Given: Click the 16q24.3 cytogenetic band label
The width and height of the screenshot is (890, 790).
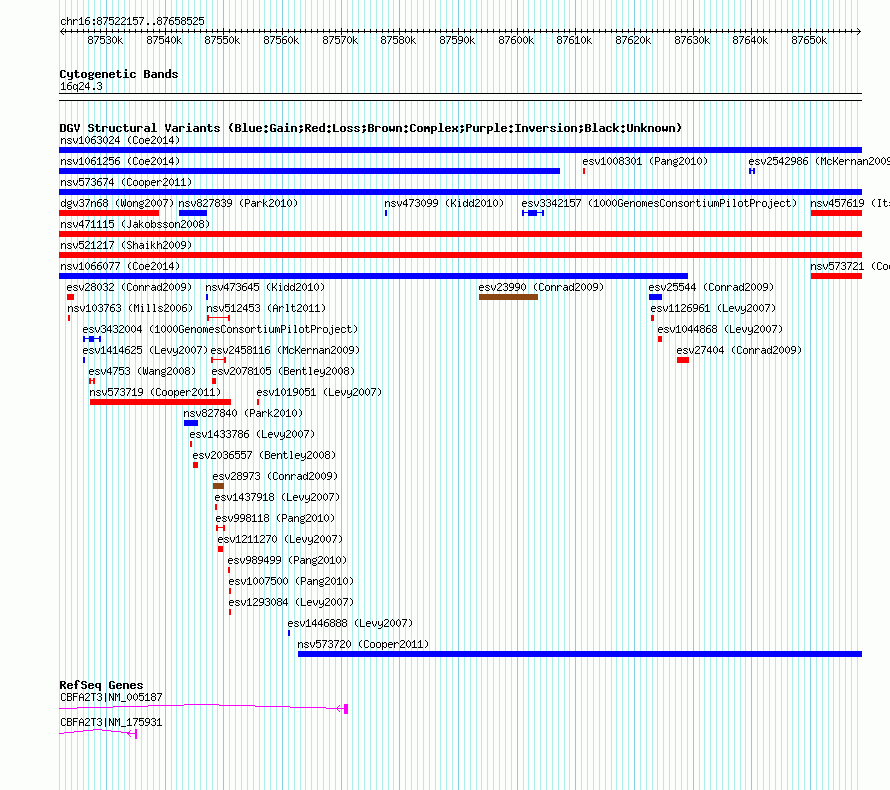Looking at the screenshot, I should [x=81, y=86].
